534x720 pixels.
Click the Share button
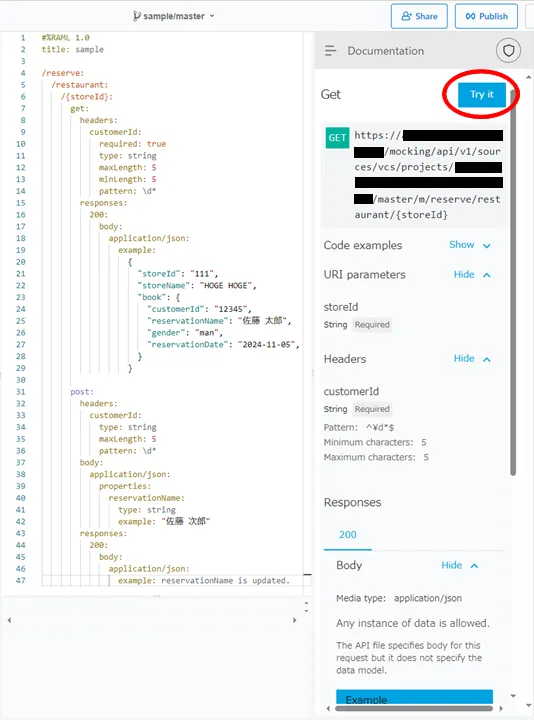point(419,17)
